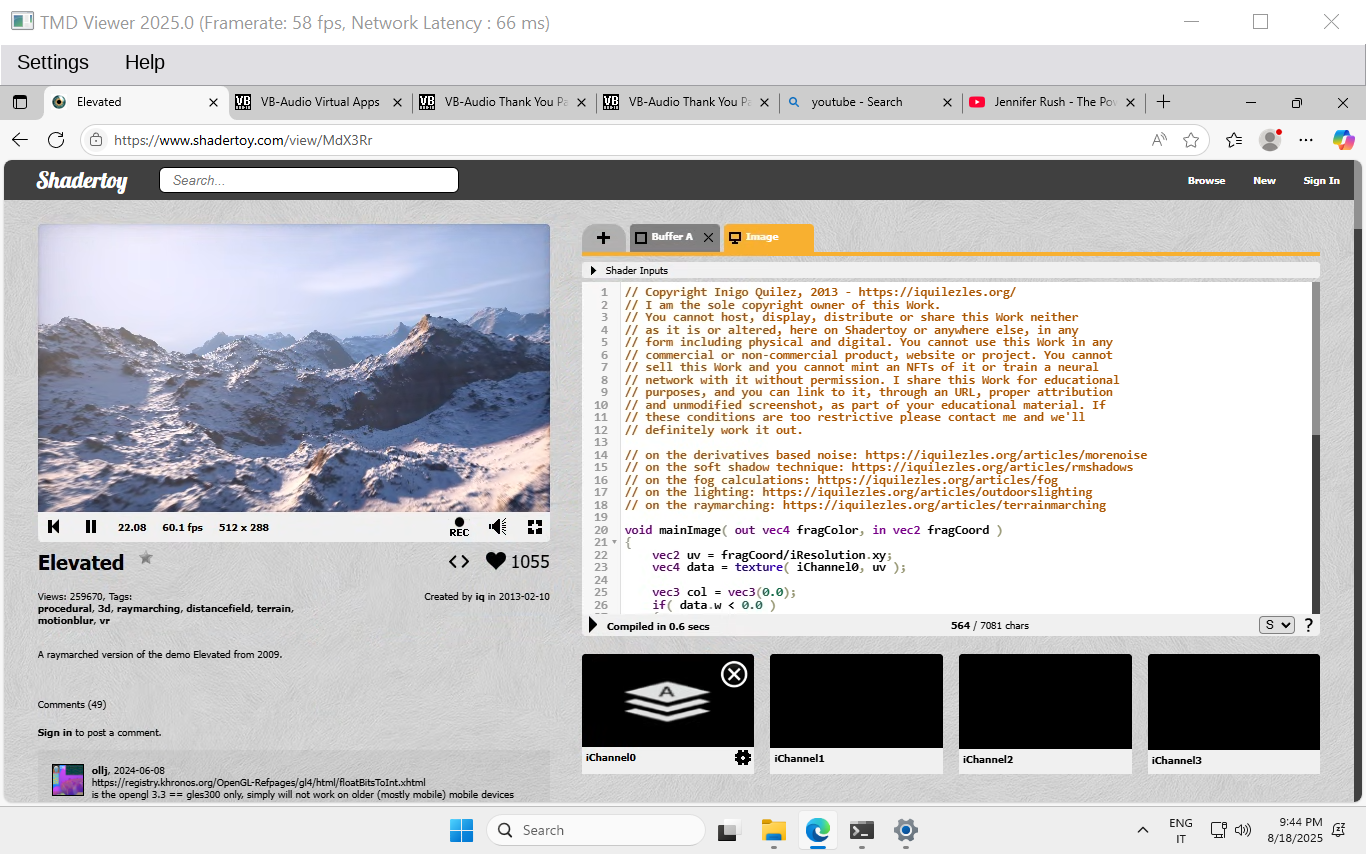Select iChannel0 Buffer A thumbnail
Screen dimensions: 1366x854
click(x=668, y=700)
